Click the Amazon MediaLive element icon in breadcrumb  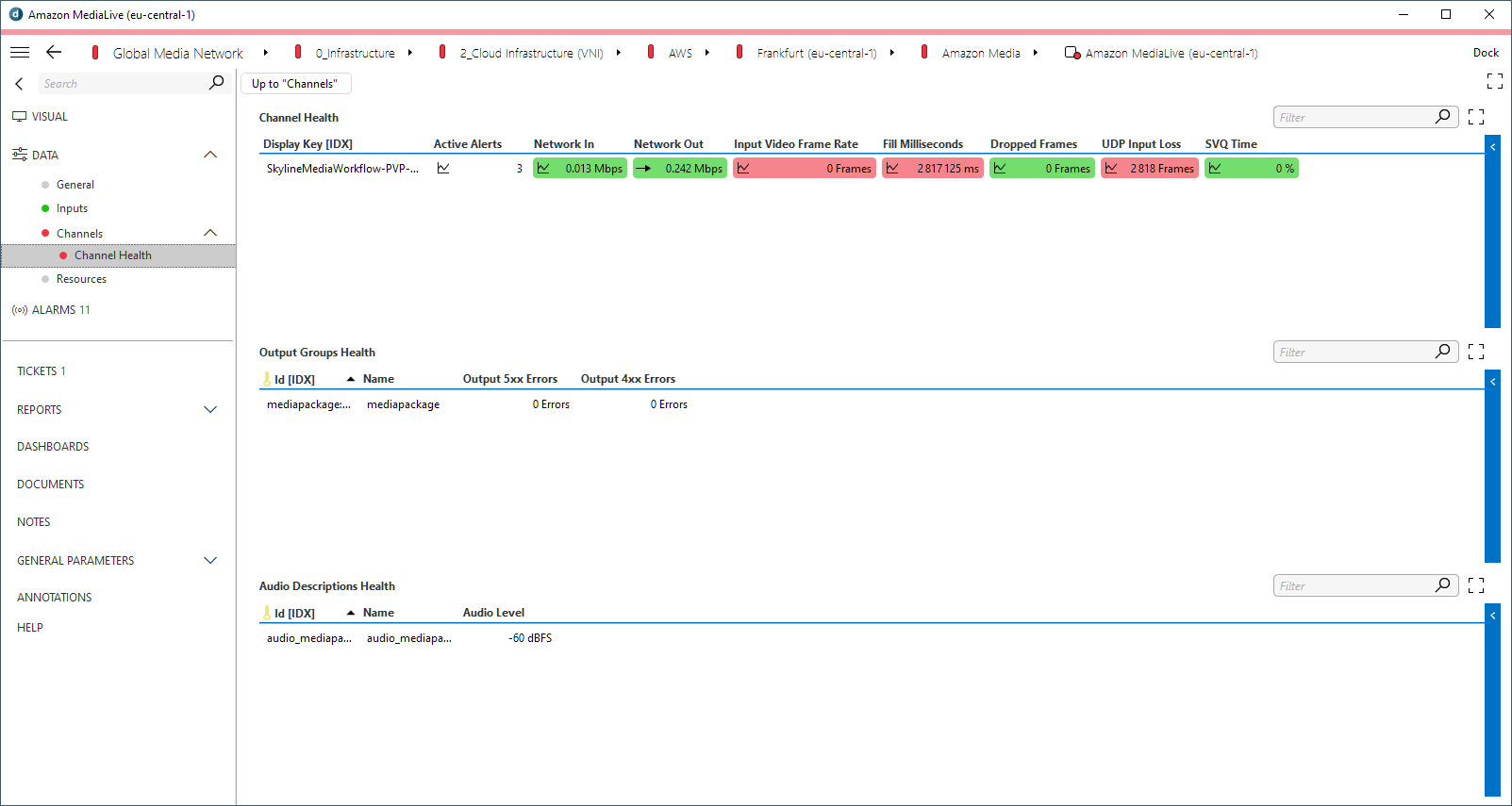coord(1072,53)
